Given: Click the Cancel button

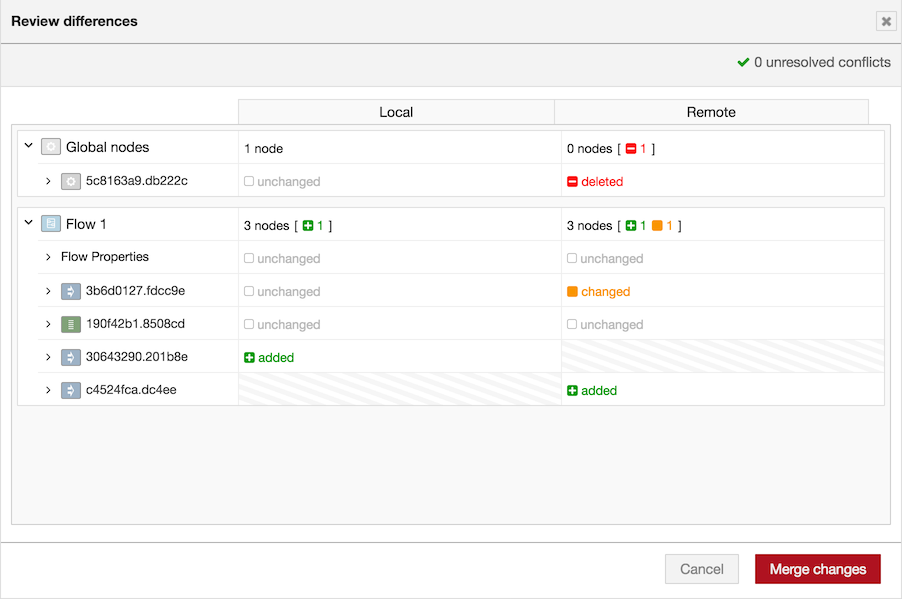Looking at the screenshot, I should [x=702, y=569].
